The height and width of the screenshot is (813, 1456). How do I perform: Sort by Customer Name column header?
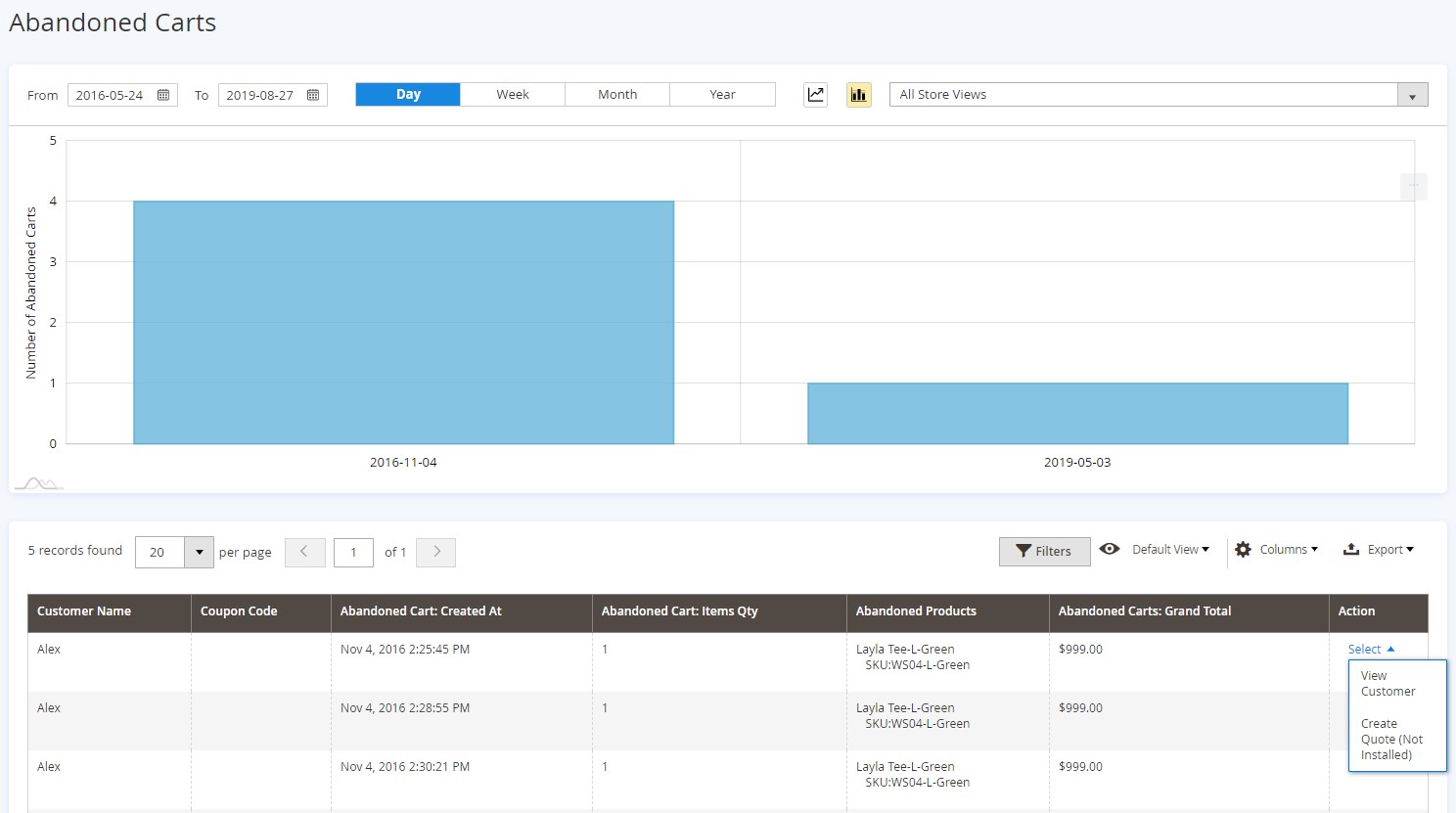click(109, 611)
